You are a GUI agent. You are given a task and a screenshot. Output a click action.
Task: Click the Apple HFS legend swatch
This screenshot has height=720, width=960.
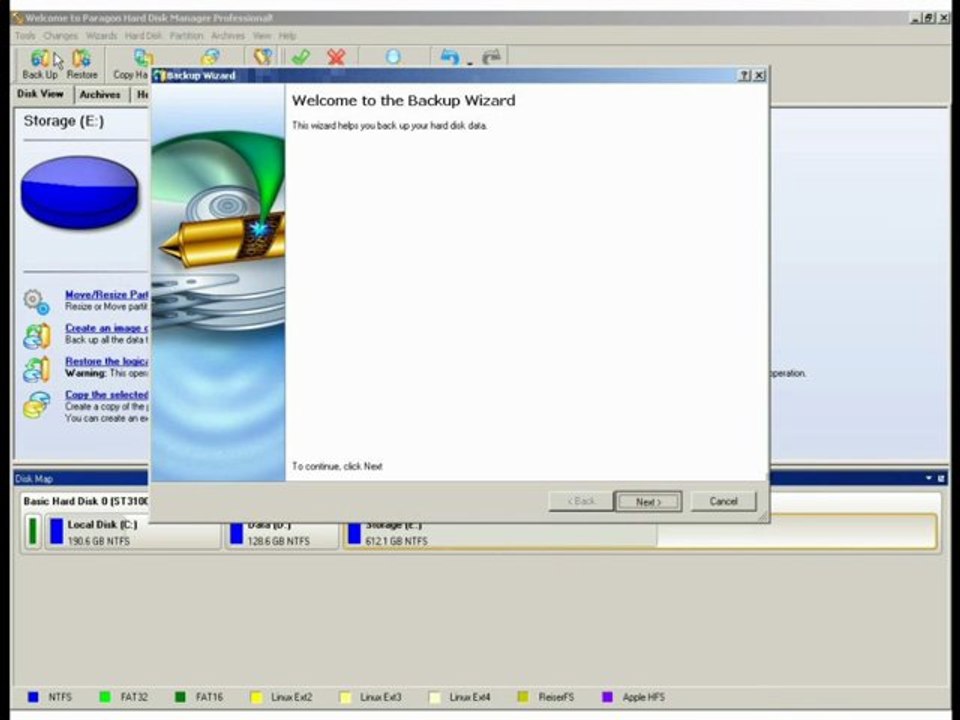[x=607, y=697]
